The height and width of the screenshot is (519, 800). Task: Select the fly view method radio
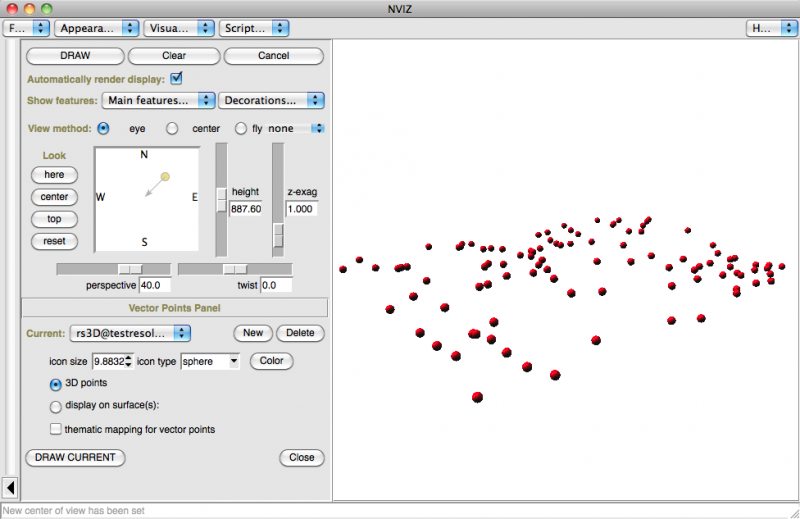241,129
